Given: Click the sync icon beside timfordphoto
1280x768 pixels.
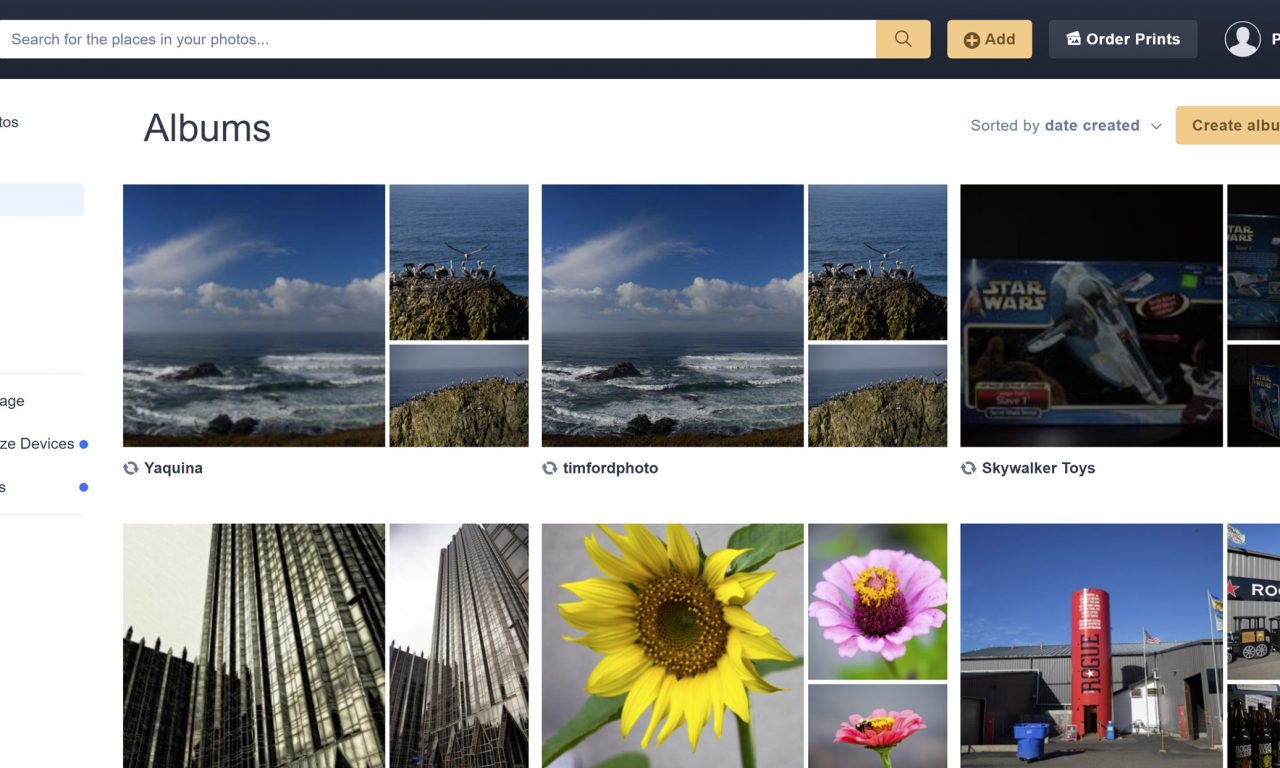Looking at the screenshot, I should [549, 468].
